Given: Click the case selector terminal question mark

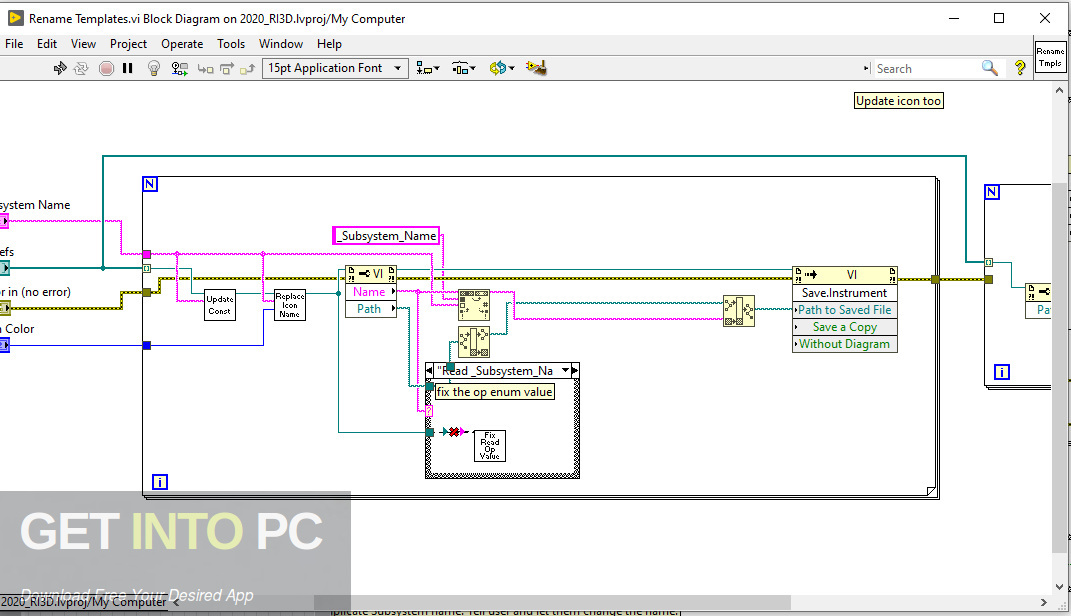Looking at the screenshot, I should pyautogui.click(x=429, y=411).
